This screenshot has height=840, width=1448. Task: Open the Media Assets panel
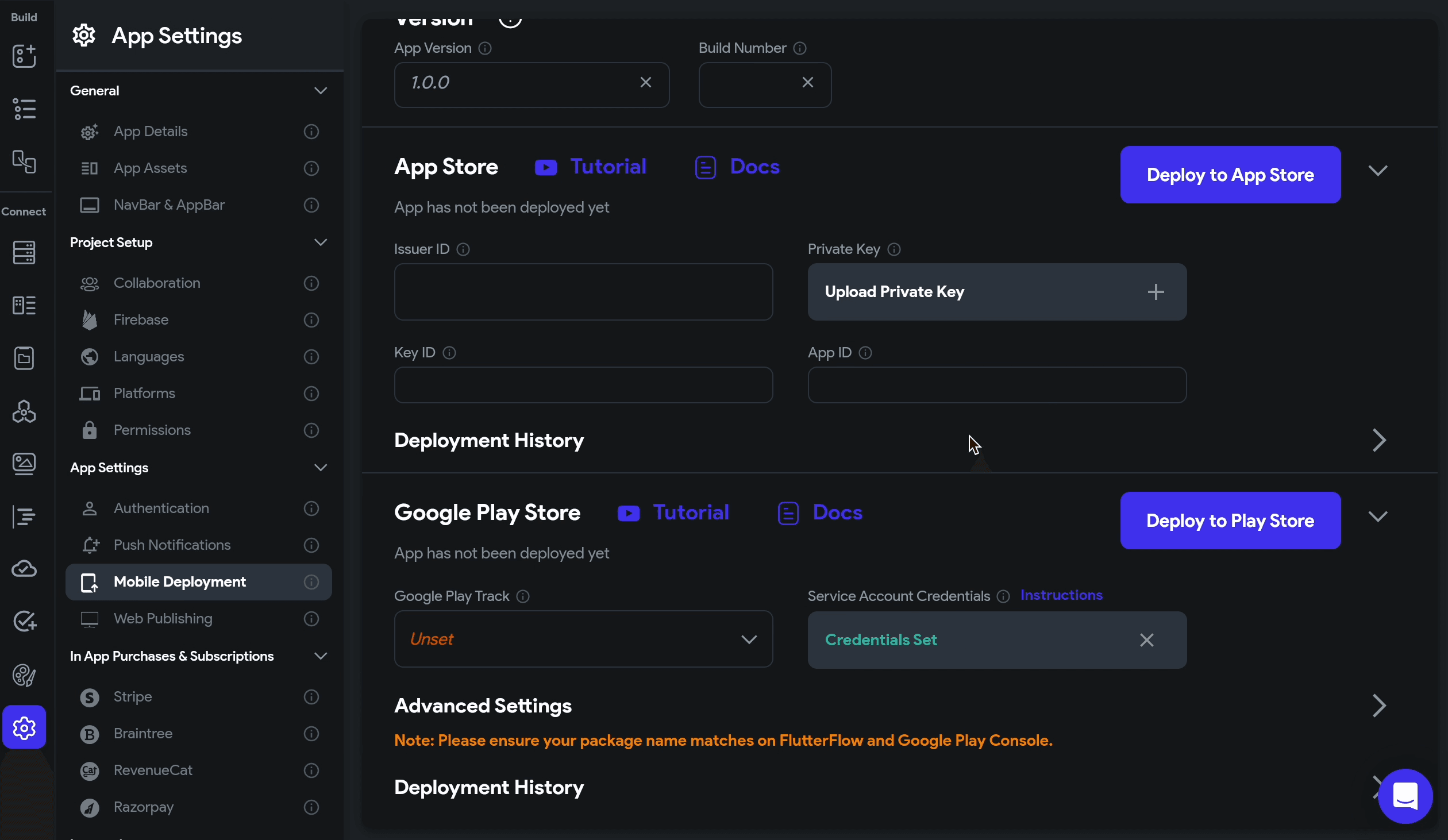click(24, 464)
